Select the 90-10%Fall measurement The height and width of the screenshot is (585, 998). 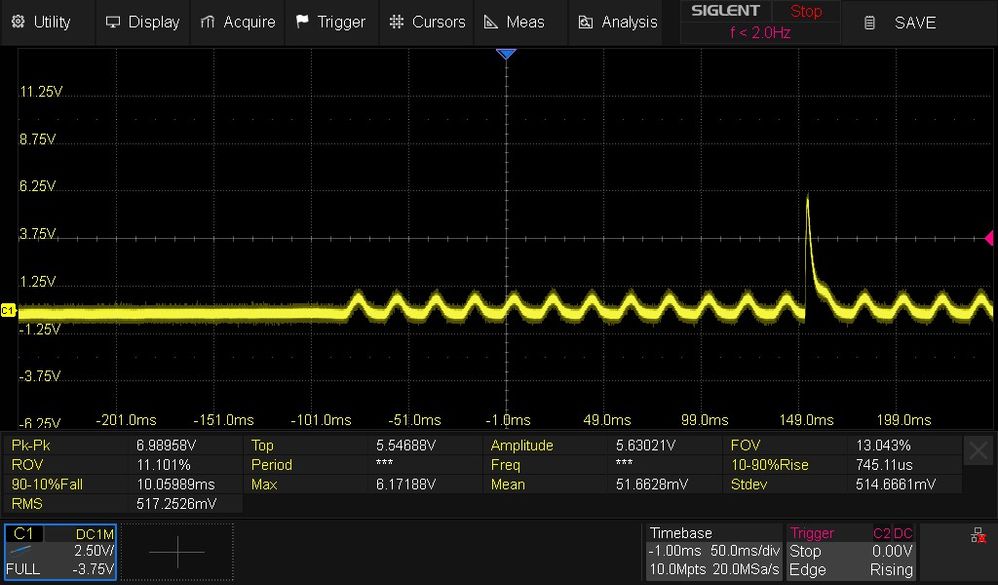tap(125, 484)
